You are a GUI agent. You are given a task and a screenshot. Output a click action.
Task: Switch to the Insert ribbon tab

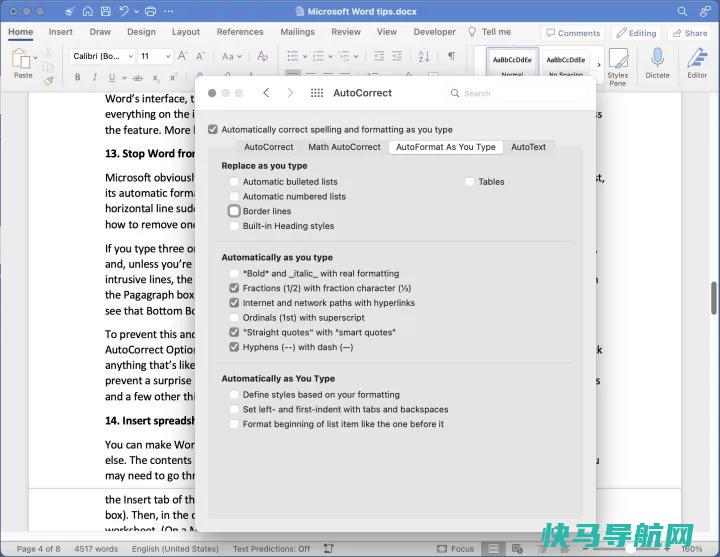[x=61, y=32]
